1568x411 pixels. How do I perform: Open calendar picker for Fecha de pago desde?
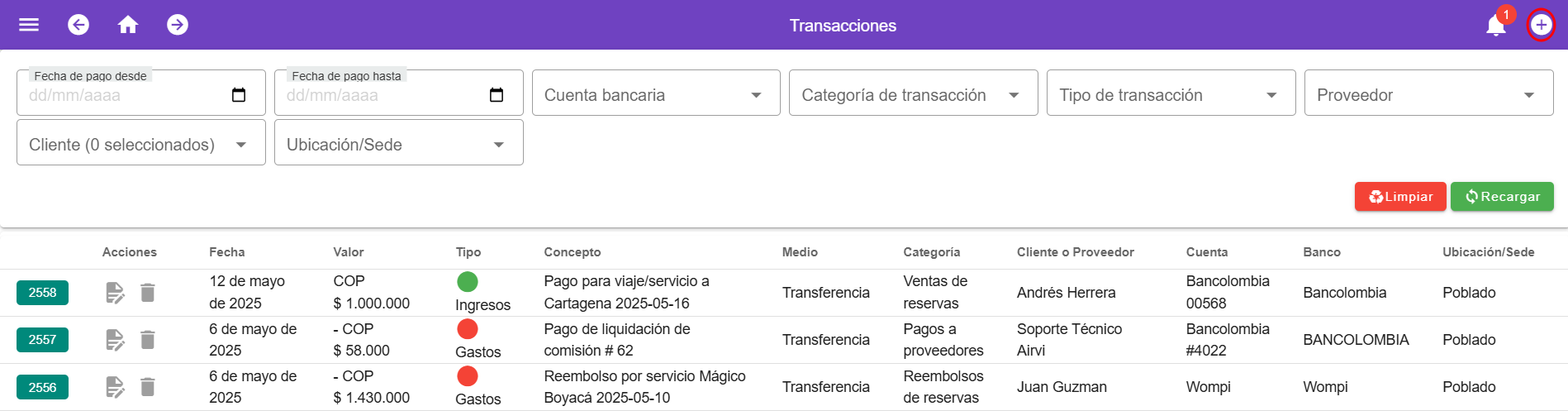[x=239, y=95]
